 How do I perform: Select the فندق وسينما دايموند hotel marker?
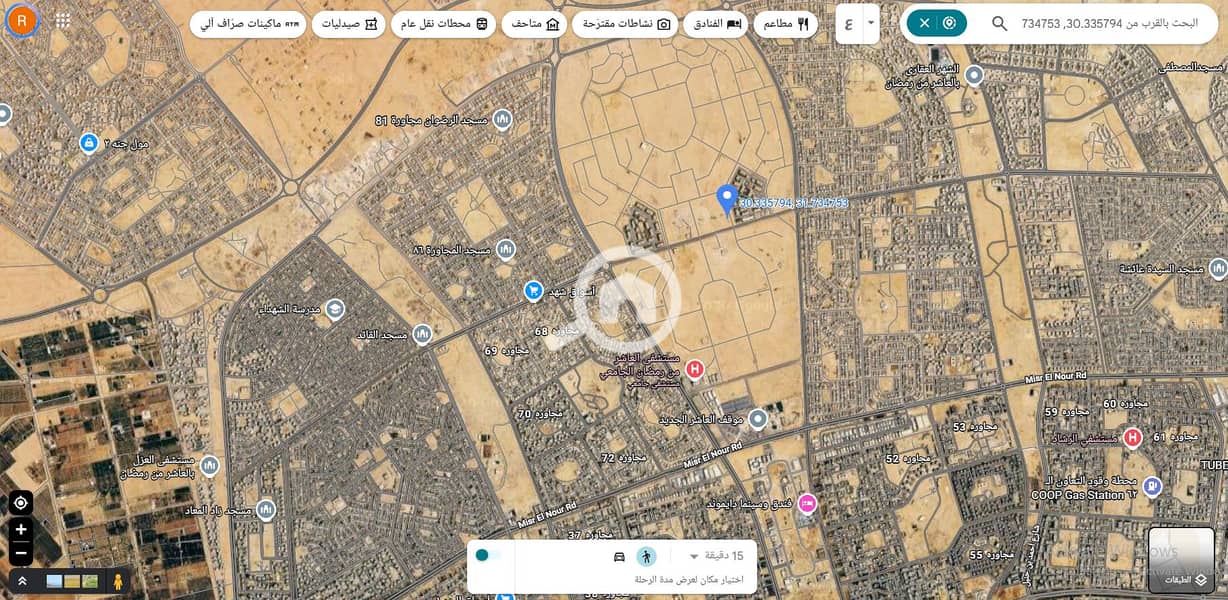pos(808,502)
